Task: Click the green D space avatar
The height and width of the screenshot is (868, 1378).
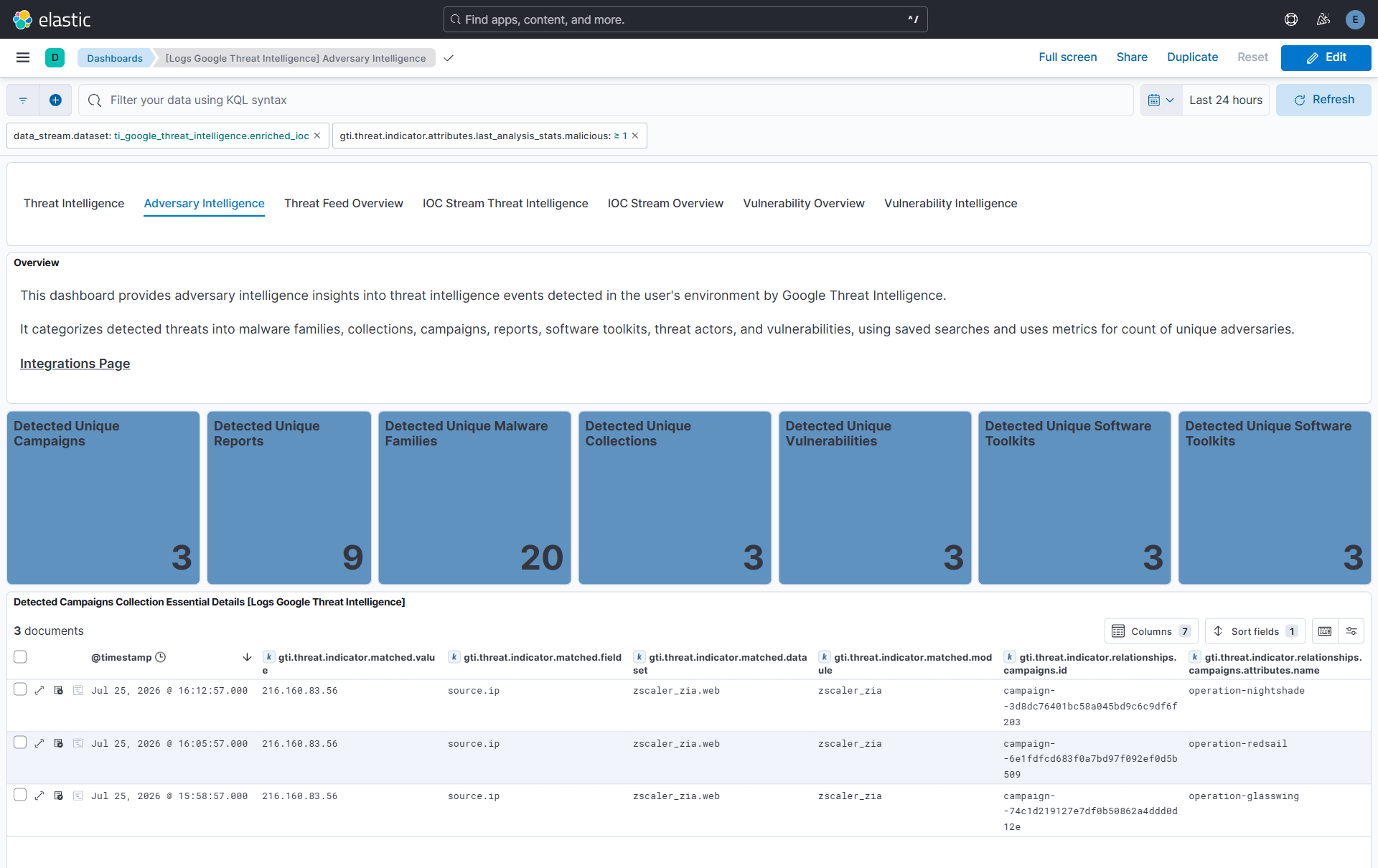Action: (55, 57)
